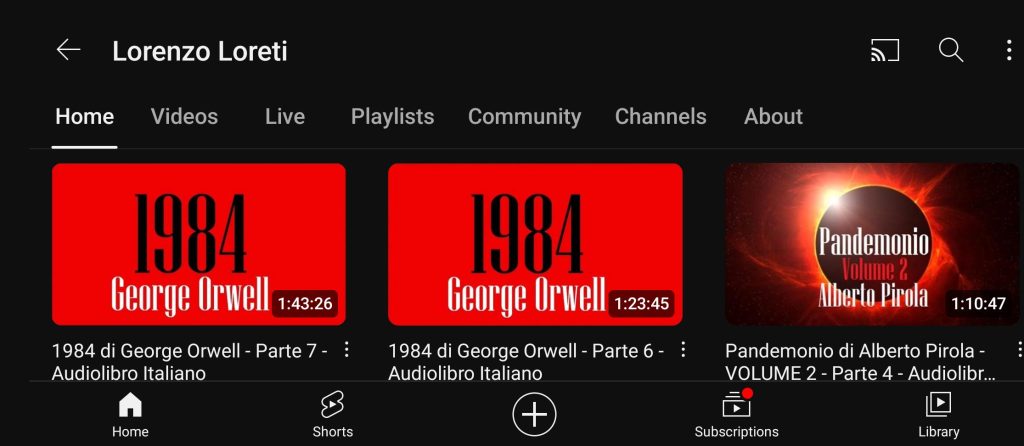Play the Pandemonio Volume 2 thumbnail
The height and width of the screenshot is (446, 1024).
pyautogui.click(x=872, y=244)
